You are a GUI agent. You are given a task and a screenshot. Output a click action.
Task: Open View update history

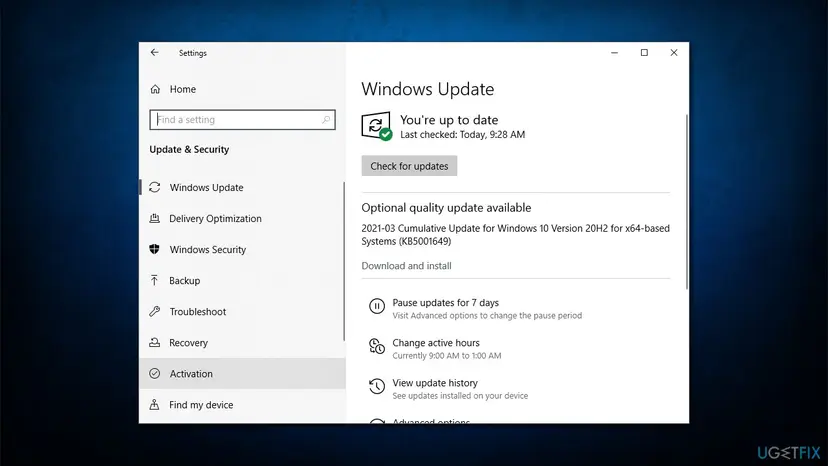click(435, 383)
